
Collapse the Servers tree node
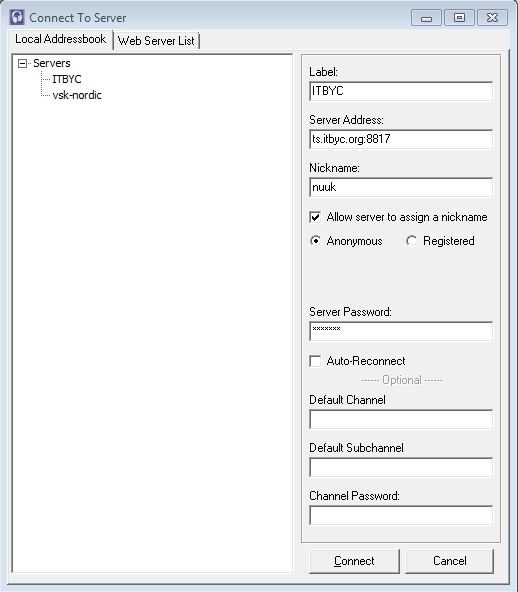22,63
